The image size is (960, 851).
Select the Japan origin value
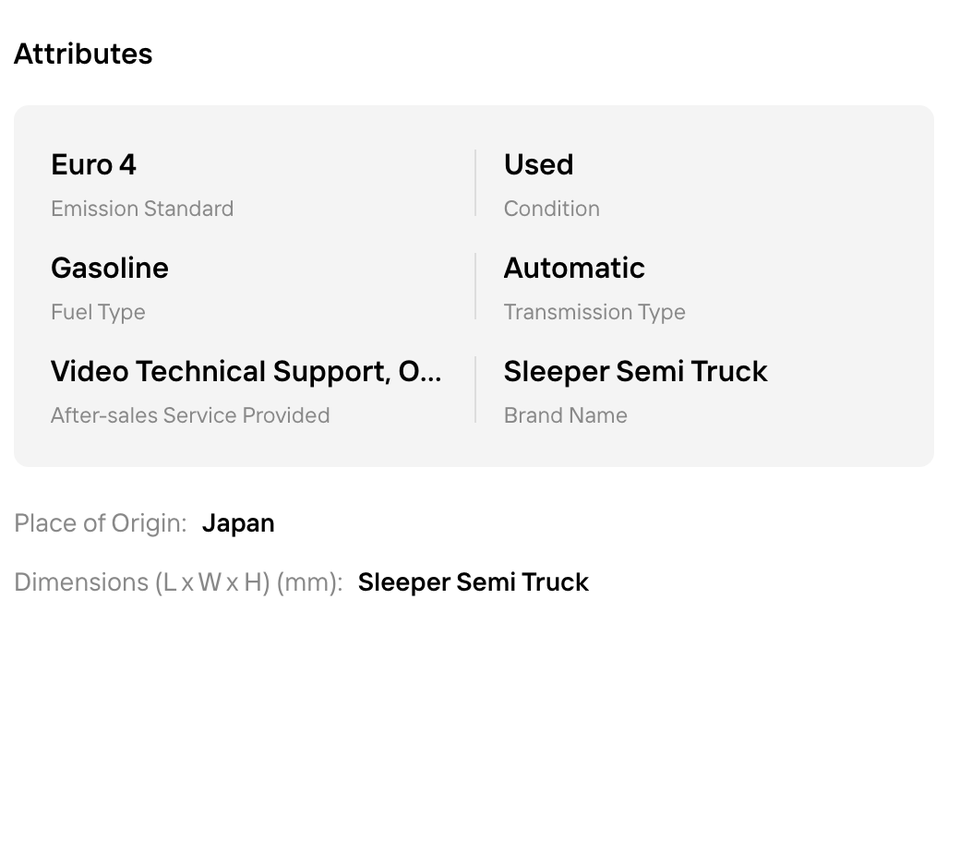tap(238, 523)
